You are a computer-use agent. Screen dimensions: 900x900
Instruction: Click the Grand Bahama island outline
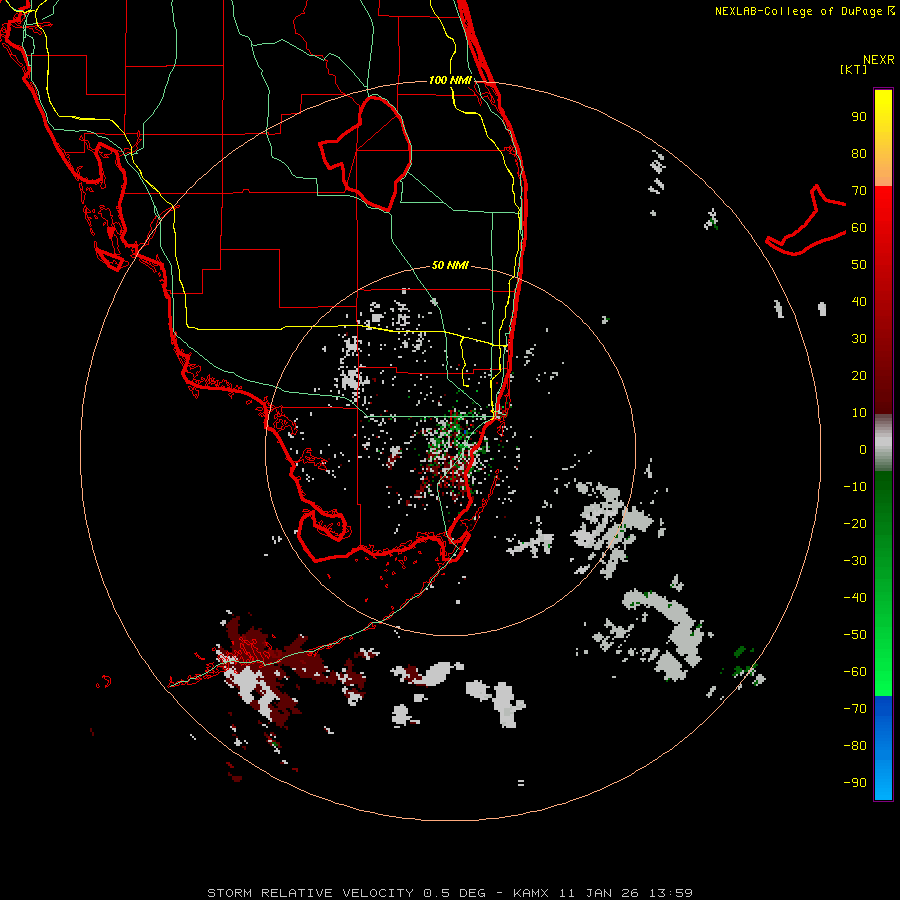(x=805, y=220)
